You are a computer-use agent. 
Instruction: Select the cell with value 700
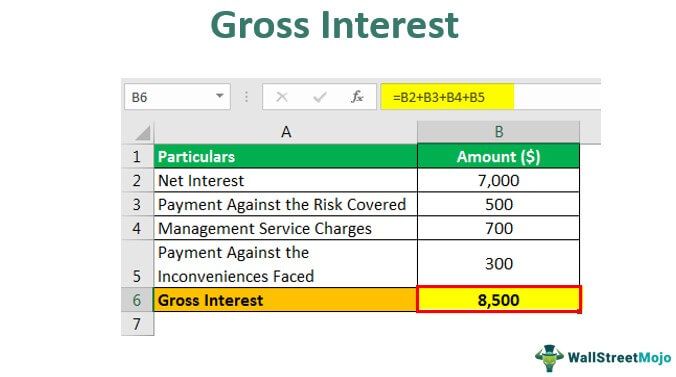point(498,228)
